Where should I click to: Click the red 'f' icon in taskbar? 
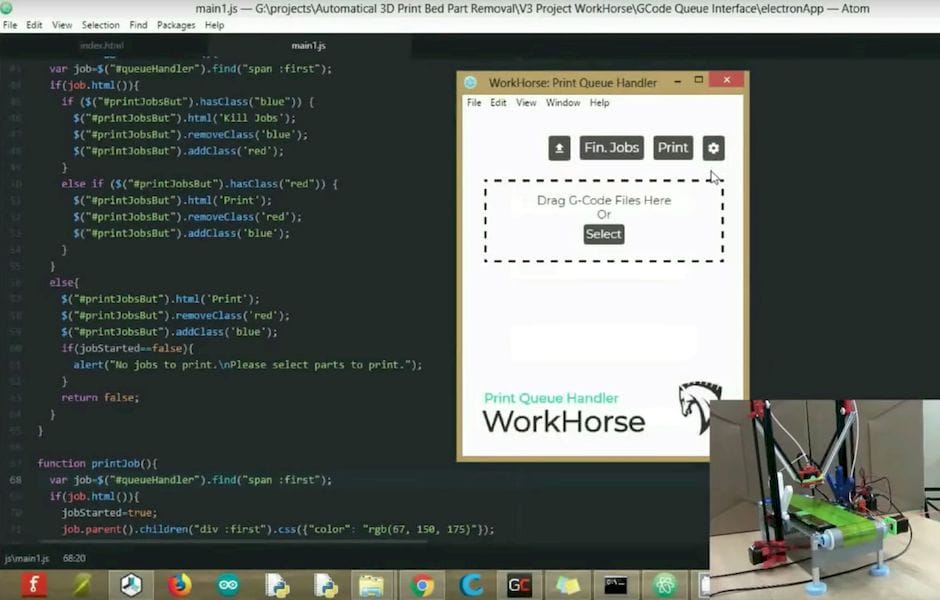pyautogui.click(x=35, y=584)
